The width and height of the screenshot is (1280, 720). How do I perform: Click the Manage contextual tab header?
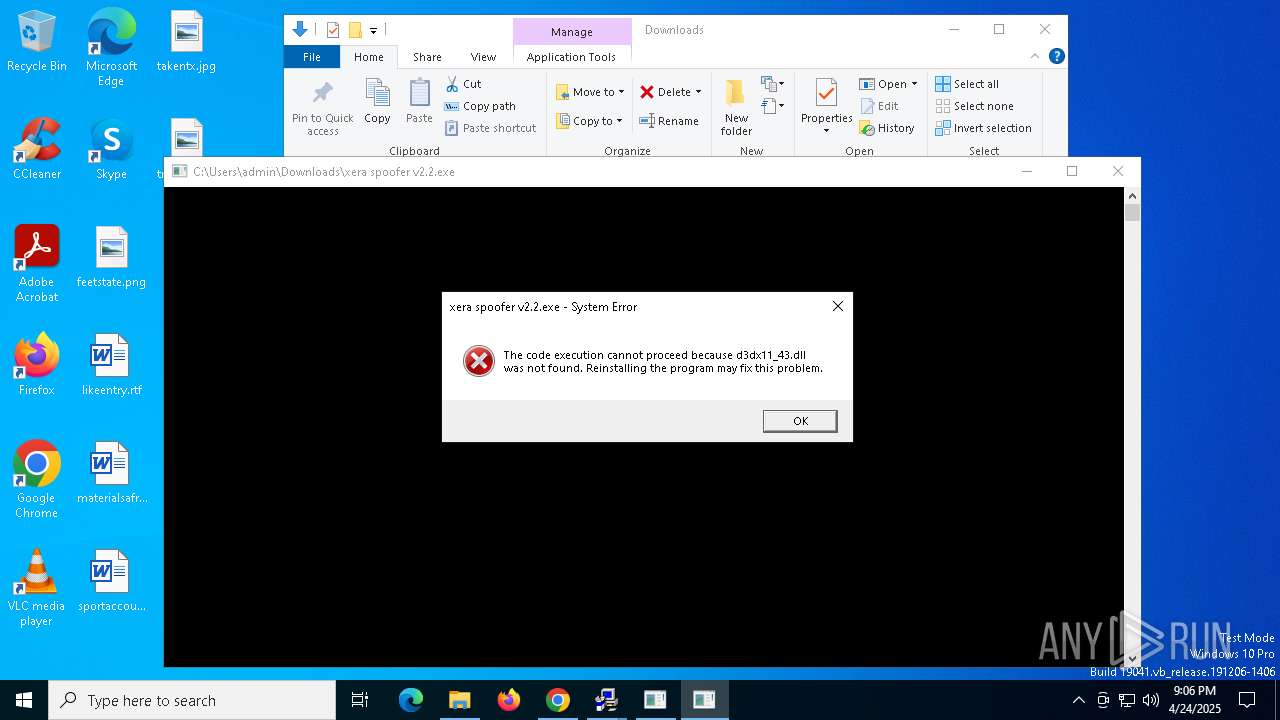pyautogui.click(x=572, y=31)
